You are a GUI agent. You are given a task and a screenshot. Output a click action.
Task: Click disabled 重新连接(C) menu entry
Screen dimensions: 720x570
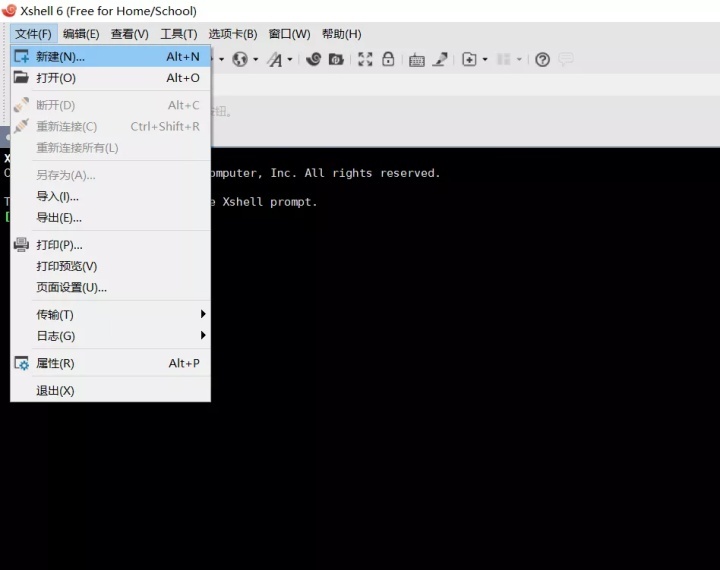coord(110,126)
